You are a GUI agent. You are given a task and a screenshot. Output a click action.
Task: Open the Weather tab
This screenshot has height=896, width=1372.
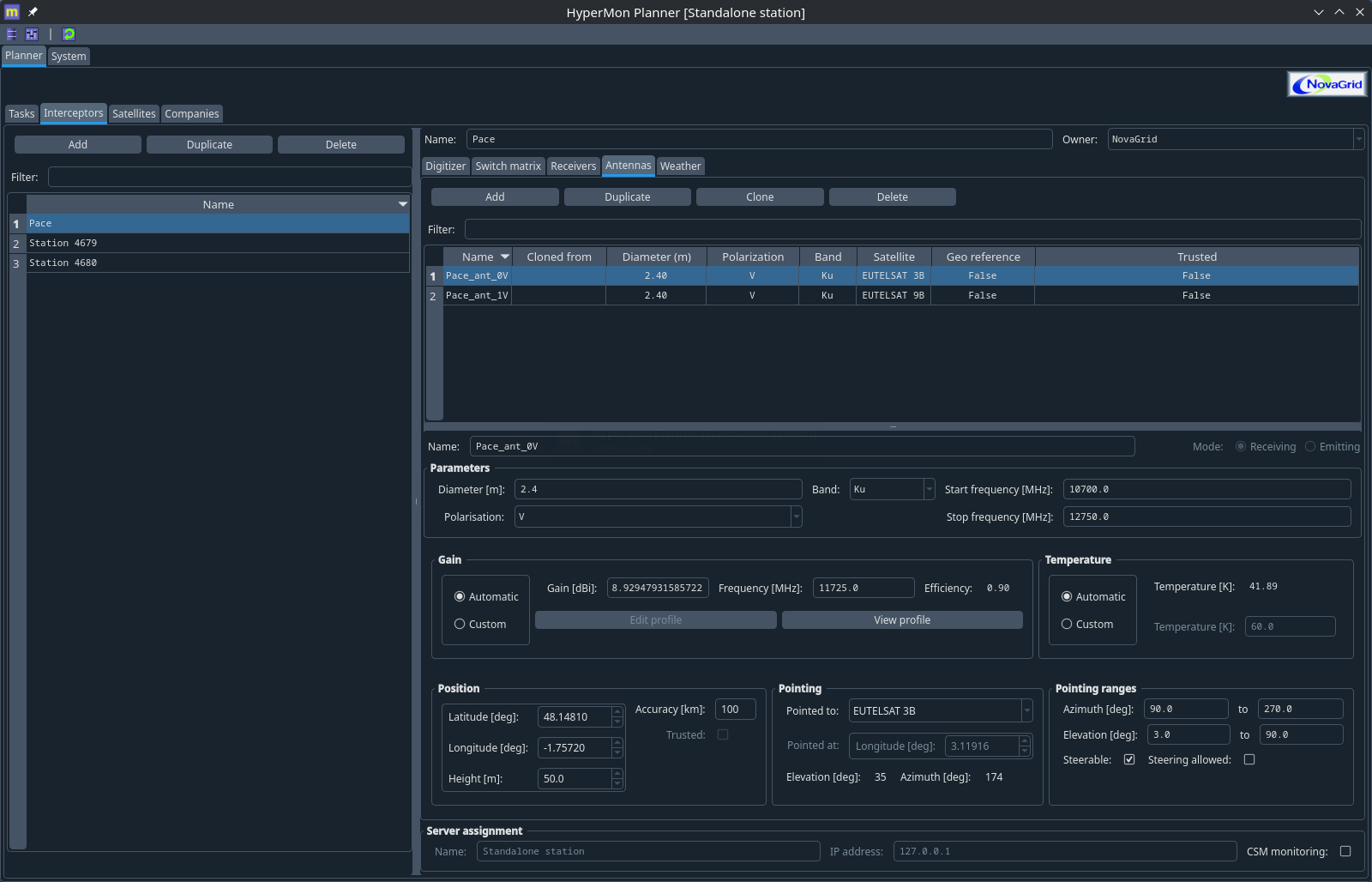(x=680, y=166)
